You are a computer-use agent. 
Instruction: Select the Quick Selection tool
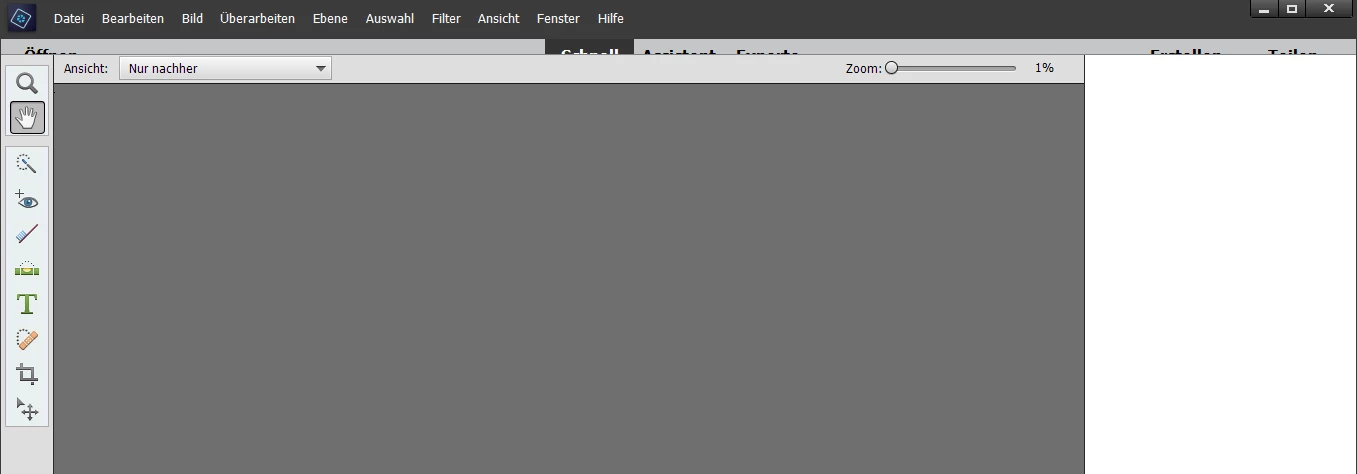(27, 164)
